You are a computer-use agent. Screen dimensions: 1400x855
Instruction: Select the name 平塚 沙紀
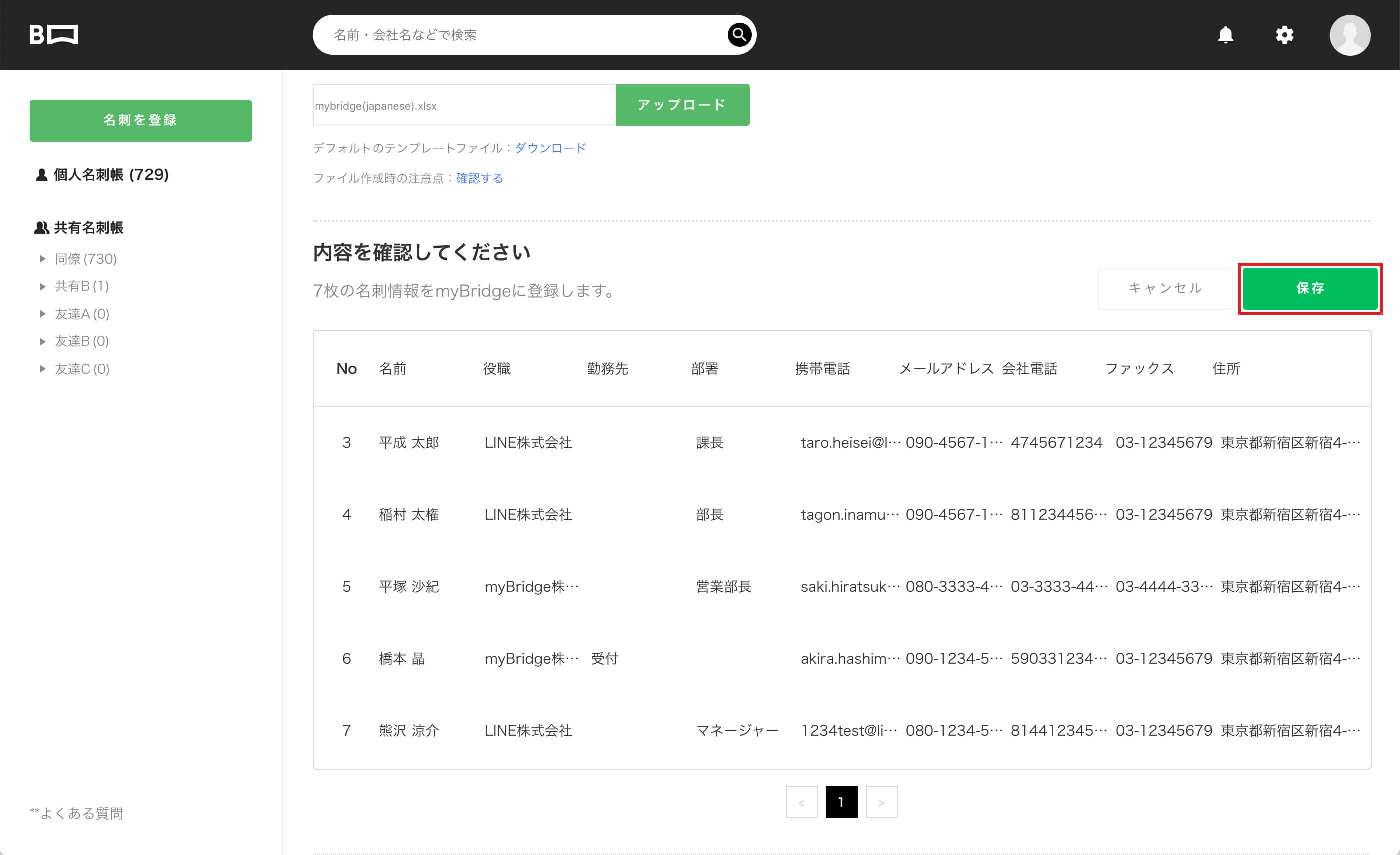409,587
